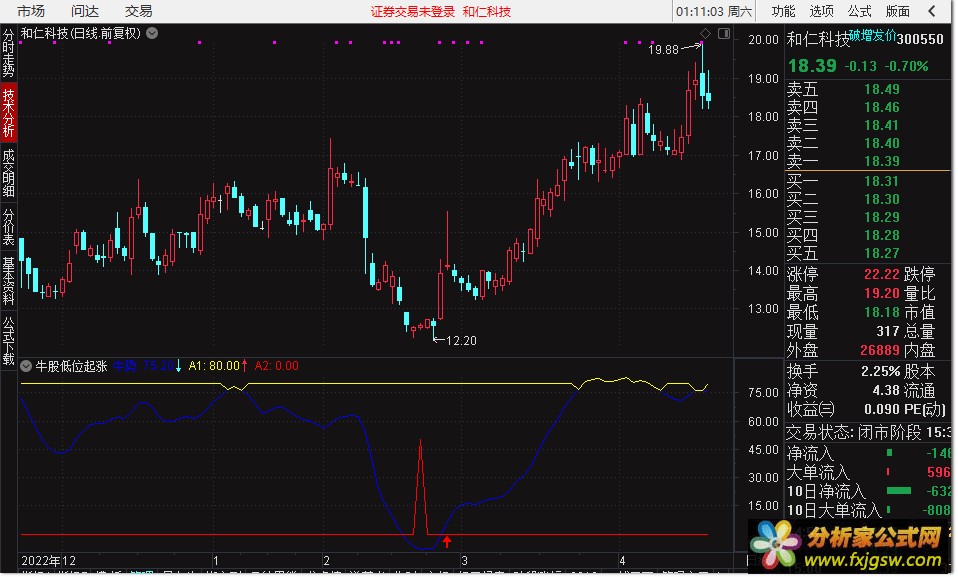This screenshot has height=577, width=958.
Task: Switch to 分价表 sidebar tab
Action: (9, 227)
